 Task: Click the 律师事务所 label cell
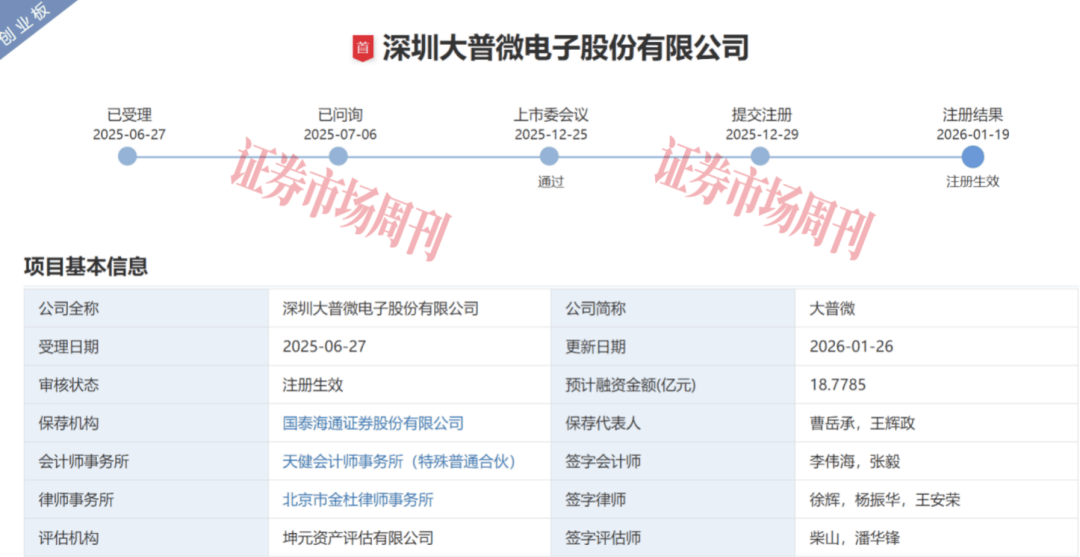click(x=146, y=500)
